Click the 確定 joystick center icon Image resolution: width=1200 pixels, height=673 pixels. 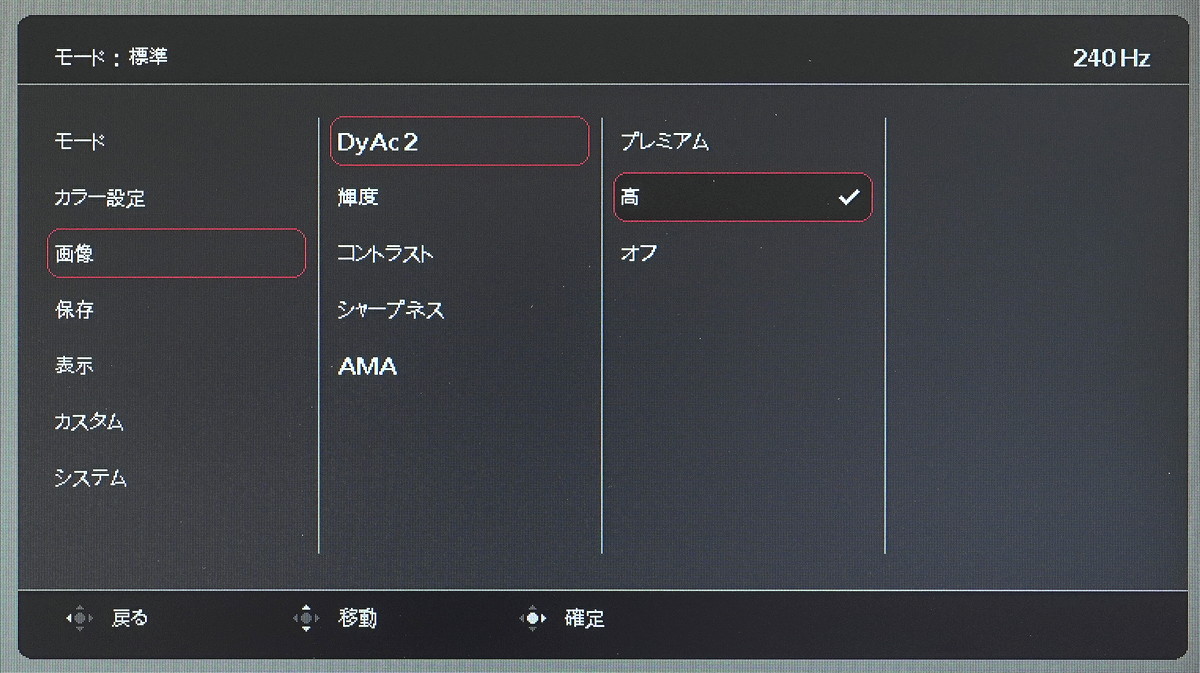(x=533, y=619)
